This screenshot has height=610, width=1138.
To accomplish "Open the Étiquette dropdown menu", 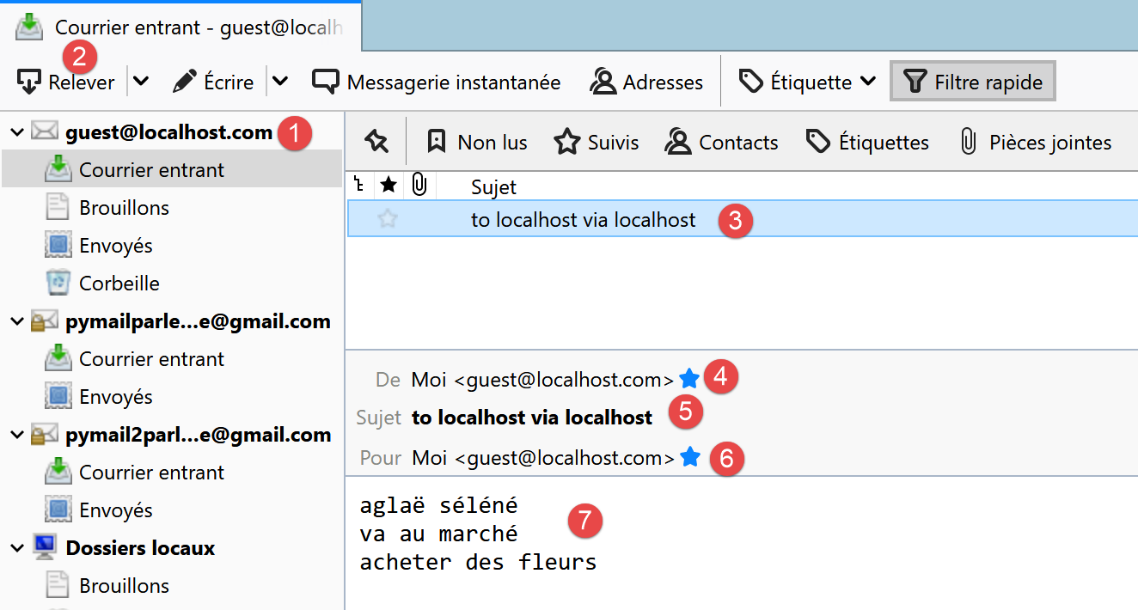I will click(807, 82).
